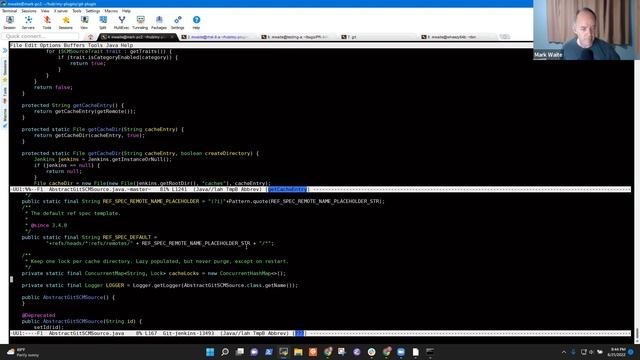Open the Session toolbar icon

point(9,22)
